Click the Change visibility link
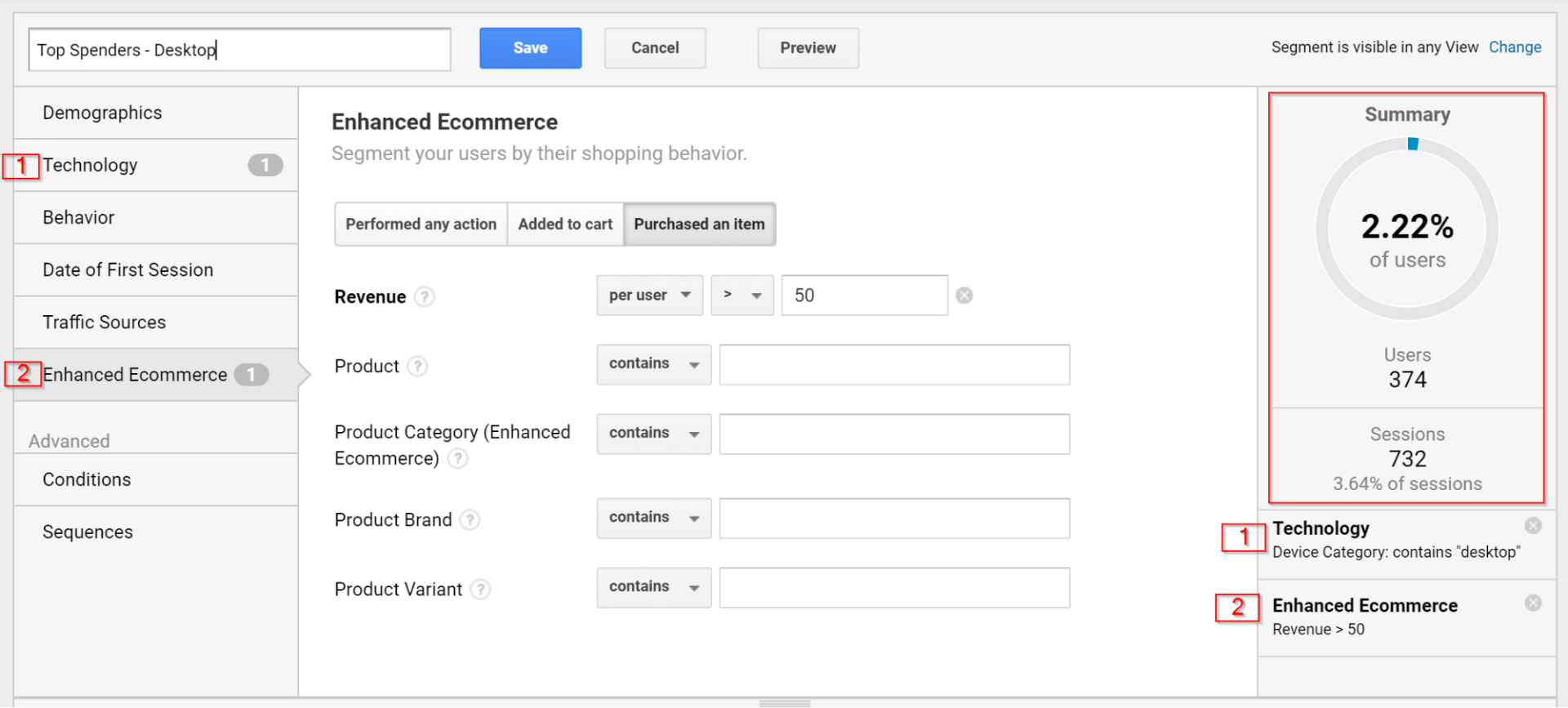The width and height of the screenshot is (1568, 708). point(1514,47)
